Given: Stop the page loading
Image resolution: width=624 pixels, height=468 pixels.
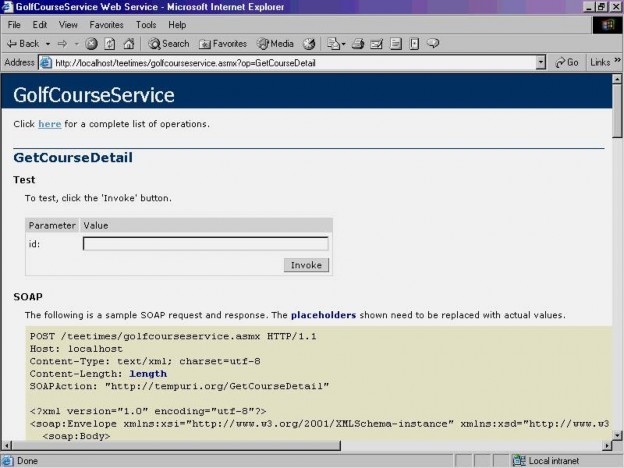Looking at the screenshot, I should coord(92,43).
